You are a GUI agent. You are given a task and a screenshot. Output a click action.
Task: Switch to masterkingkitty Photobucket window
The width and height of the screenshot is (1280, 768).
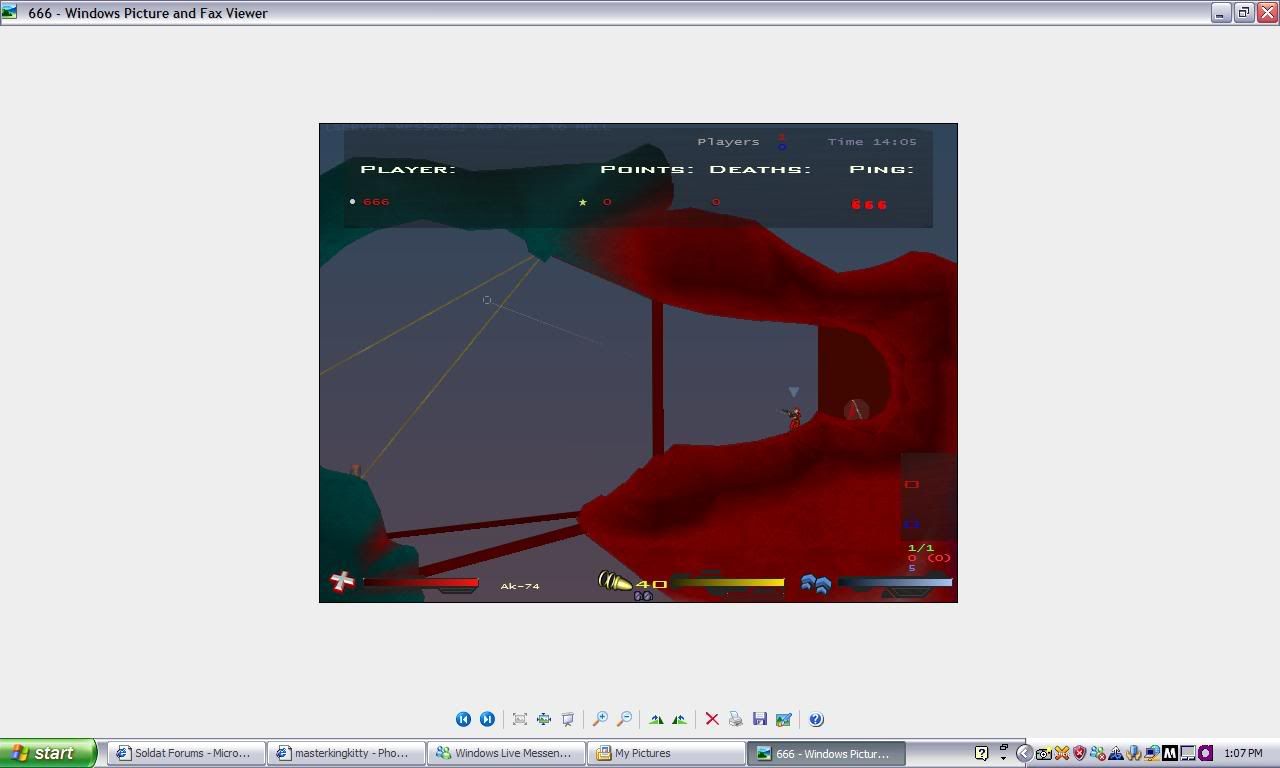click(347, 753)
